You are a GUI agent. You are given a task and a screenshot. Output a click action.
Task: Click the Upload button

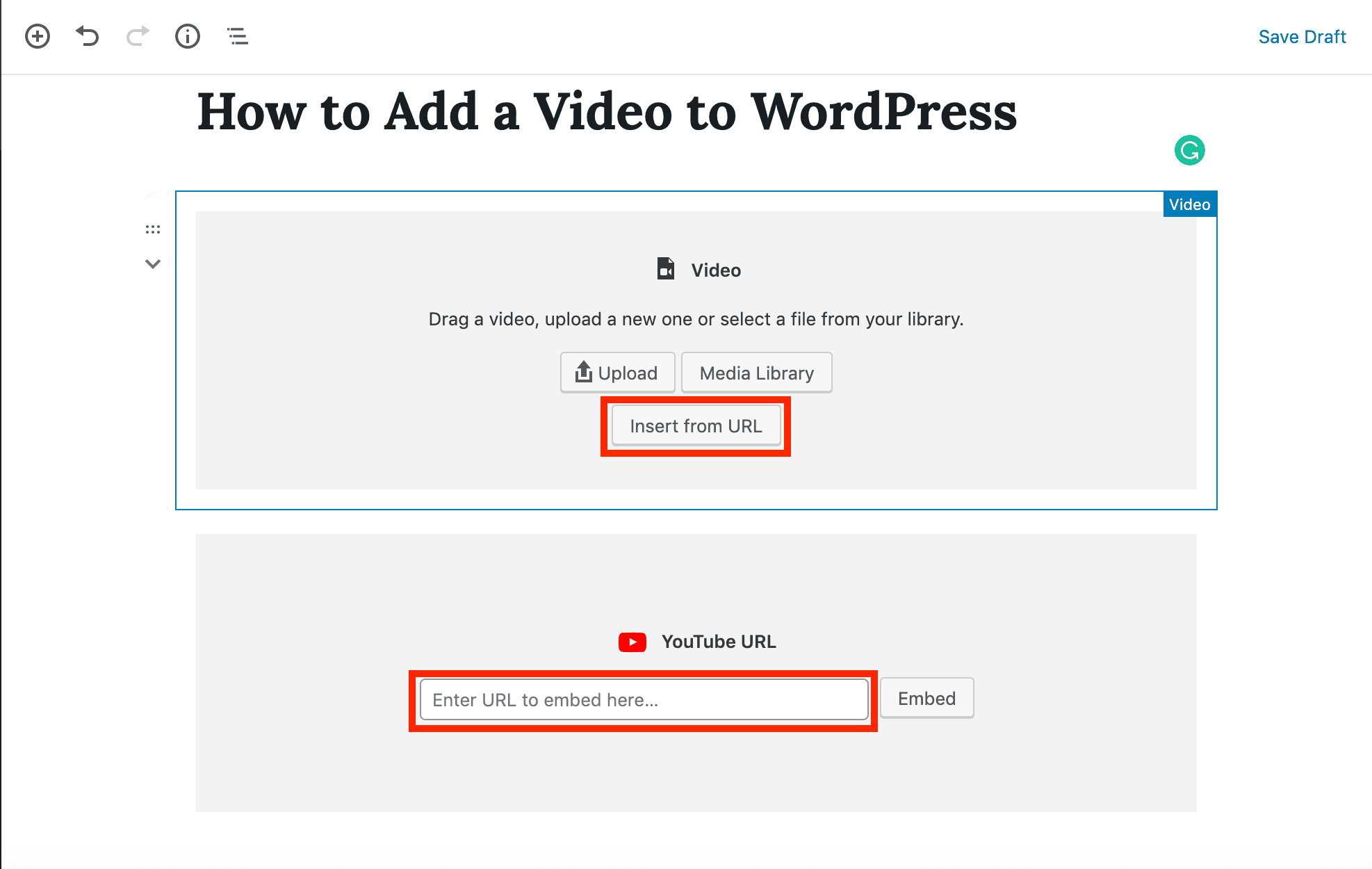(617, 373)
